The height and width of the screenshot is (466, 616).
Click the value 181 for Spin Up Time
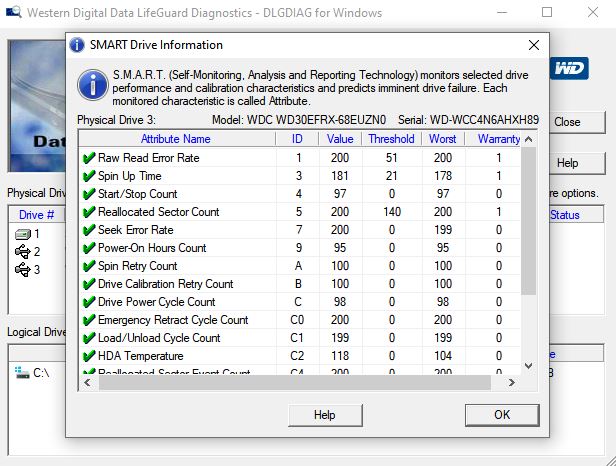point(340,176)
